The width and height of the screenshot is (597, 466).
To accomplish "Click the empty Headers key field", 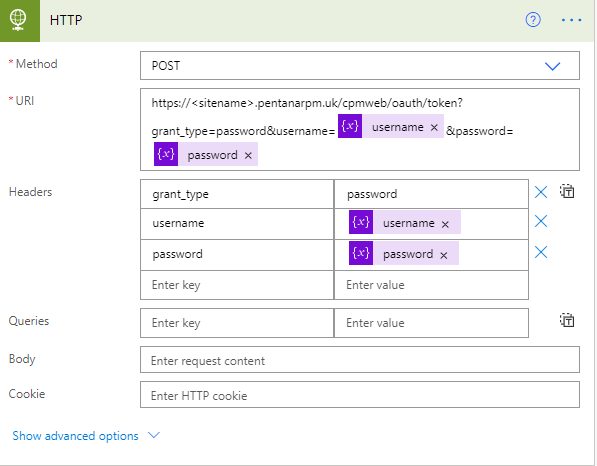I will [x=237, y=285].
